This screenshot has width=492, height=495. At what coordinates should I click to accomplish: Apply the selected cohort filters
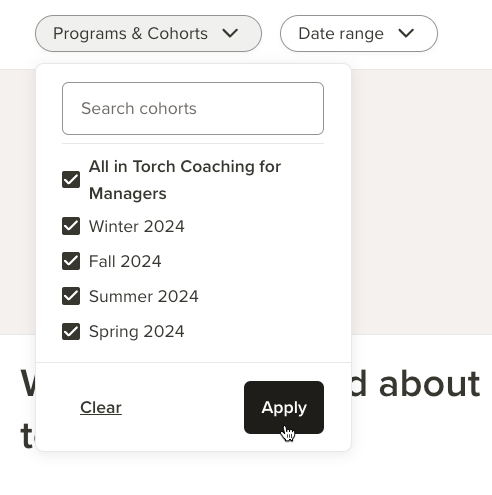[284, 407]
